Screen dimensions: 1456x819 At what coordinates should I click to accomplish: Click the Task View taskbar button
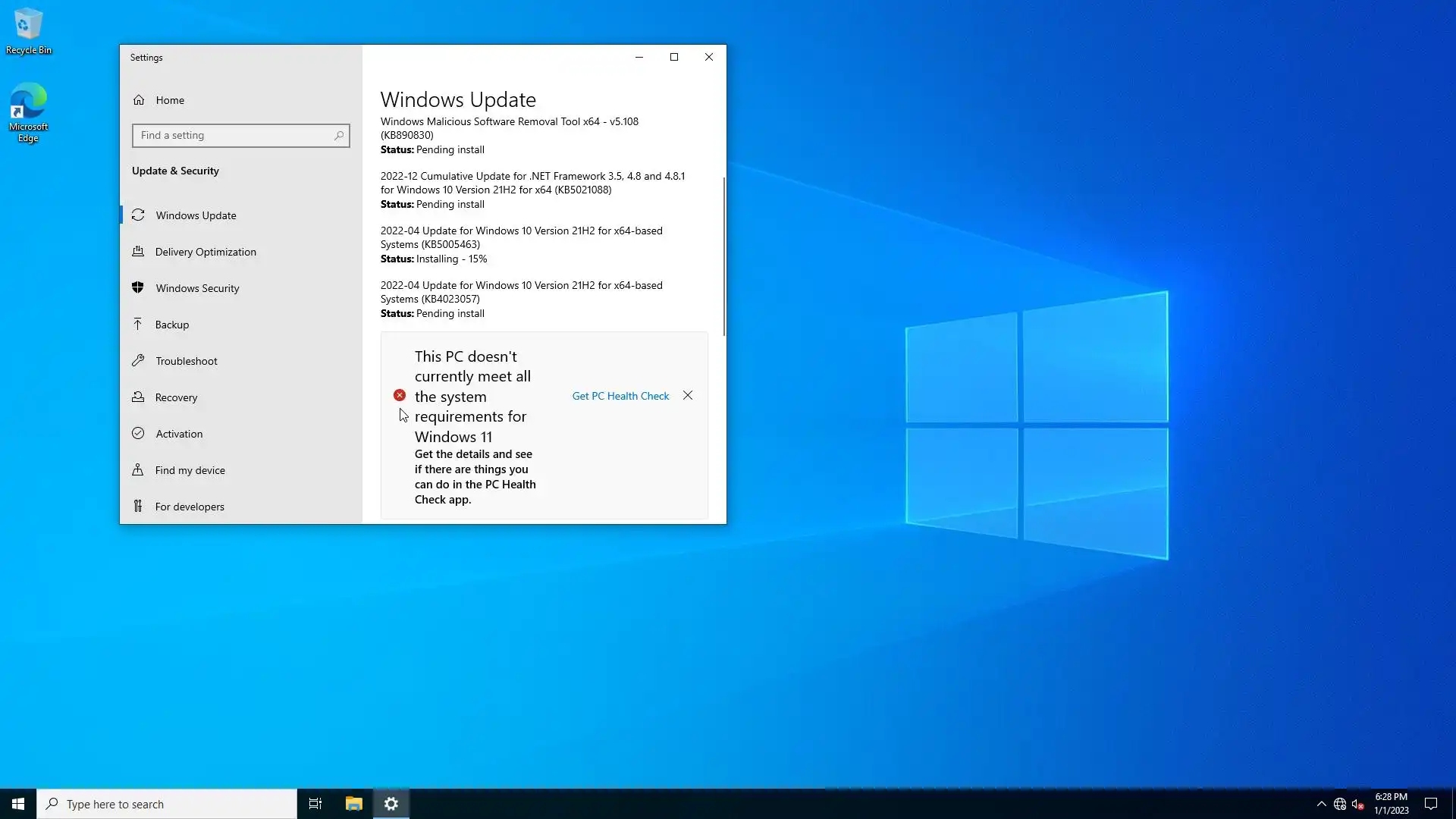315,804
